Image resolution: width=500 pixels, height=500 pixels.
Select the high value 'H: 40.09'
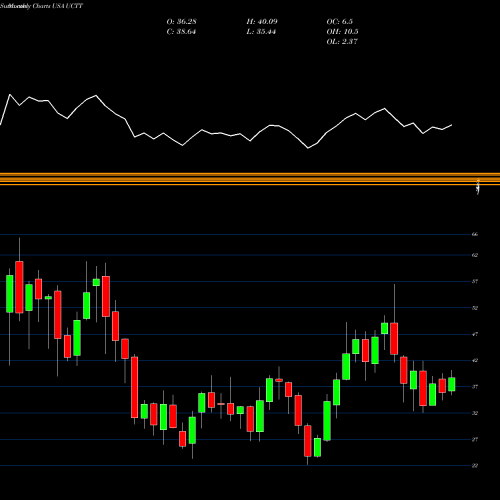point(262,21)
